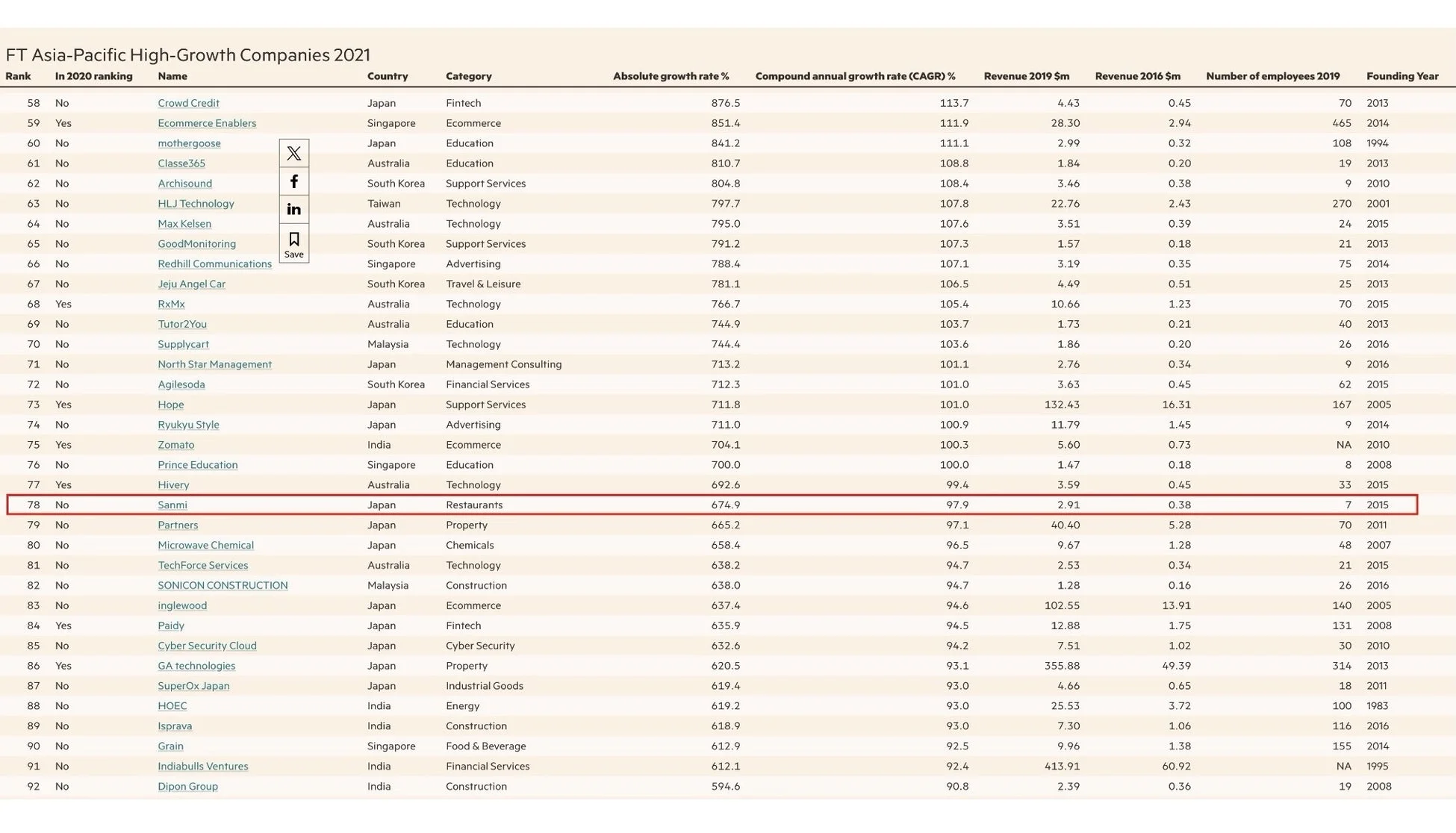Open the Dipon Group company page
1456x833 pixels.
187,786
